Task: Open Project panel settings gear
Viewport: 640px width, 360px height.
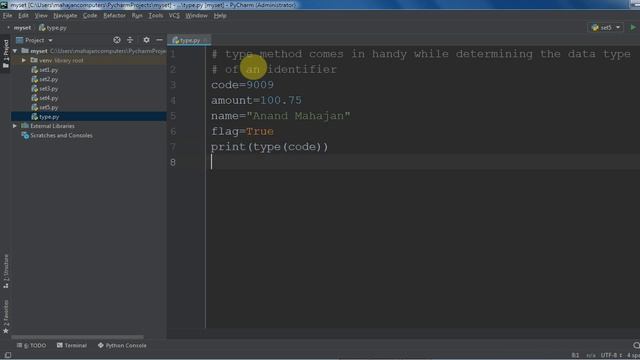Action: [x=146, y=40]
